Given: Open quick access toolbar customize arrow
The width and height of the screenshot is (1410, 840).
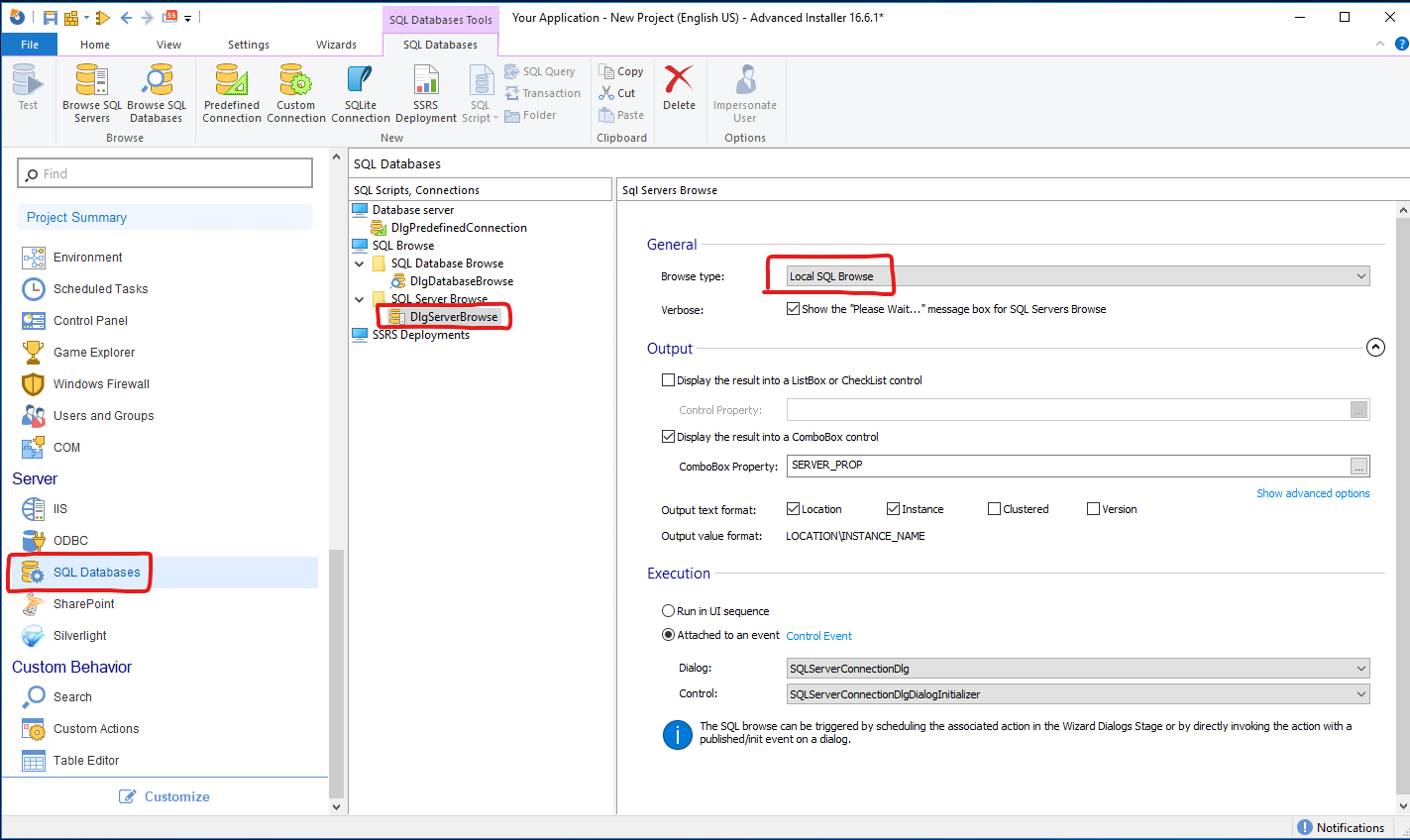Looking at the screenshot, I should pyautogui.click(x=187, y=18).
